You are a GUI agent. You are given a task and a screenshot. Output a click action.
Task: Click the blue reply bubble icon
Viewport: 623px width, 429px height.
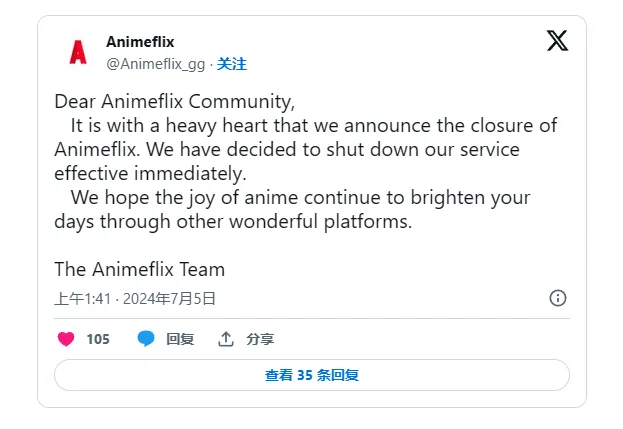coord(146,339)
